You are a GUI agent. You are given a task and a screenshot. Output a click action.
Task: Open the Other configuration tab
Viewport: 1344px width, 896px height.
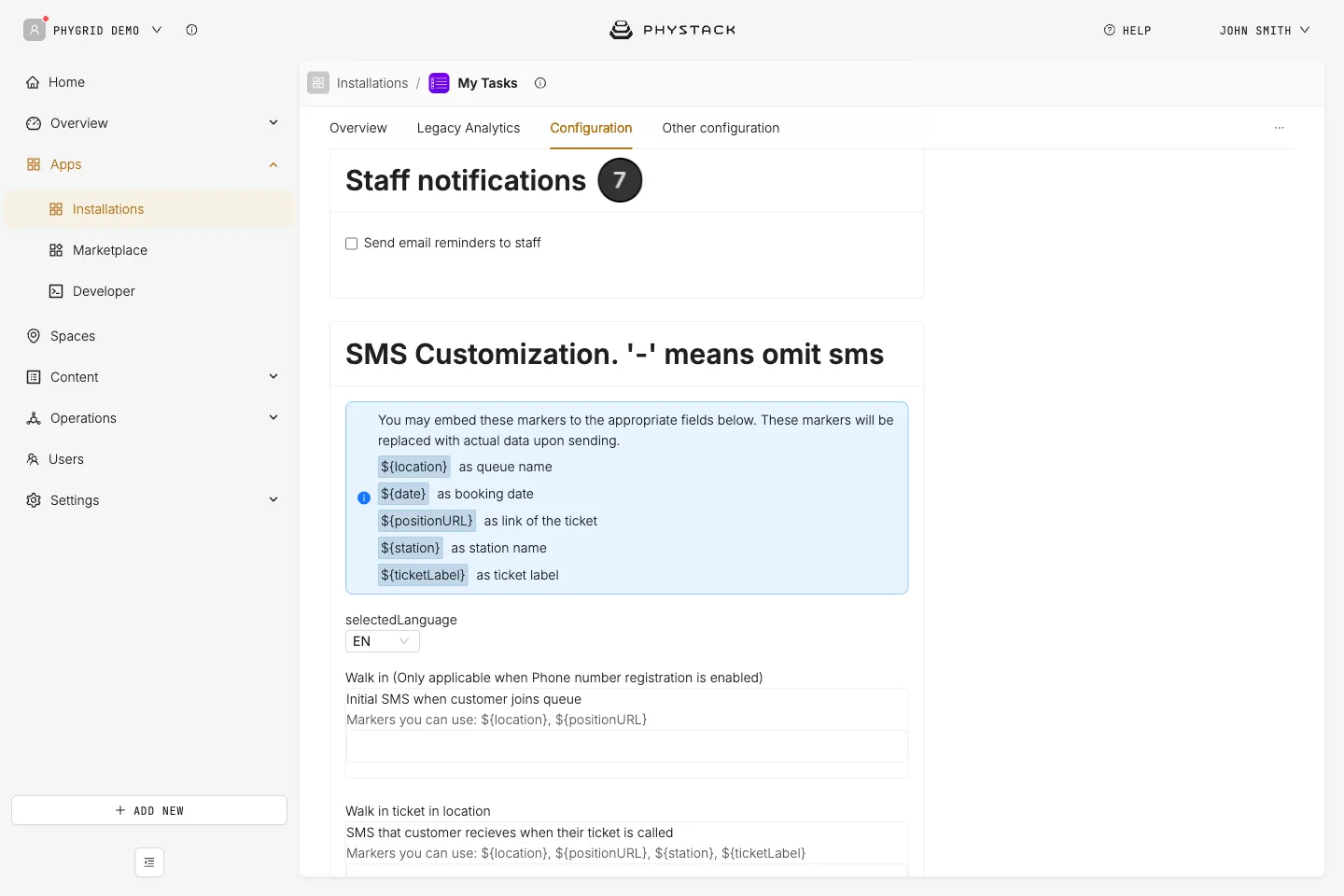[x=721, y=128]
